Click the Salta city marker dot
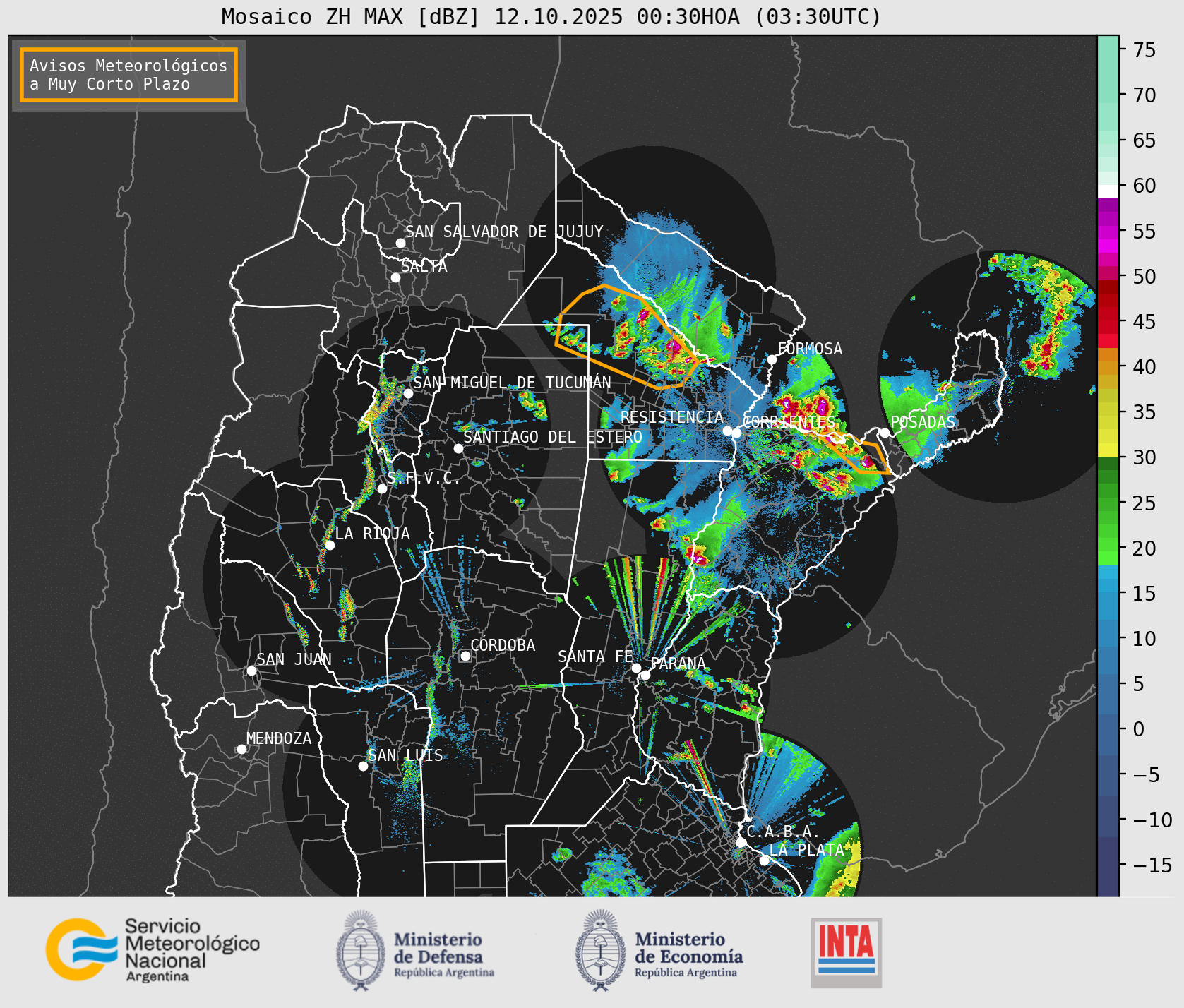This screenshot has height=1008, width=1184. point(396,277)
